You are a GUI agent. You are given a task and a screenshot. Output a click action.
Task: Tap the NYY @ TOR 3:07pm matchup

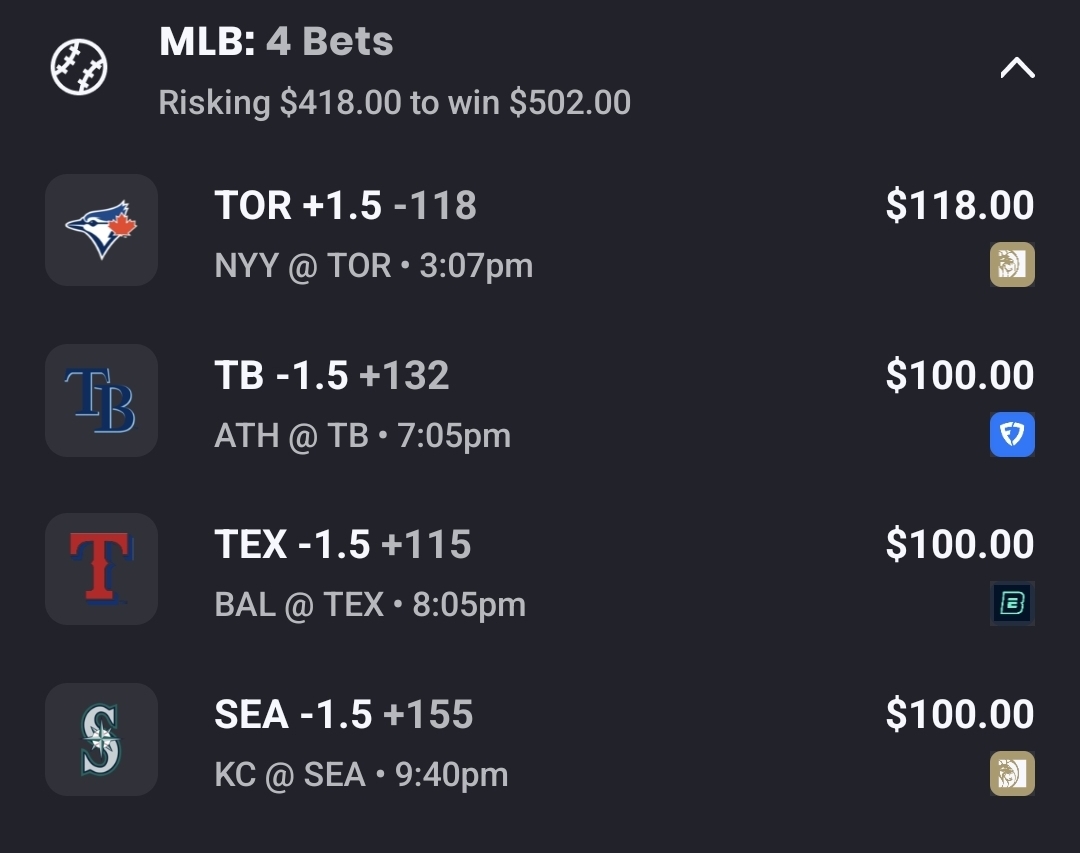tap(373, 266)
